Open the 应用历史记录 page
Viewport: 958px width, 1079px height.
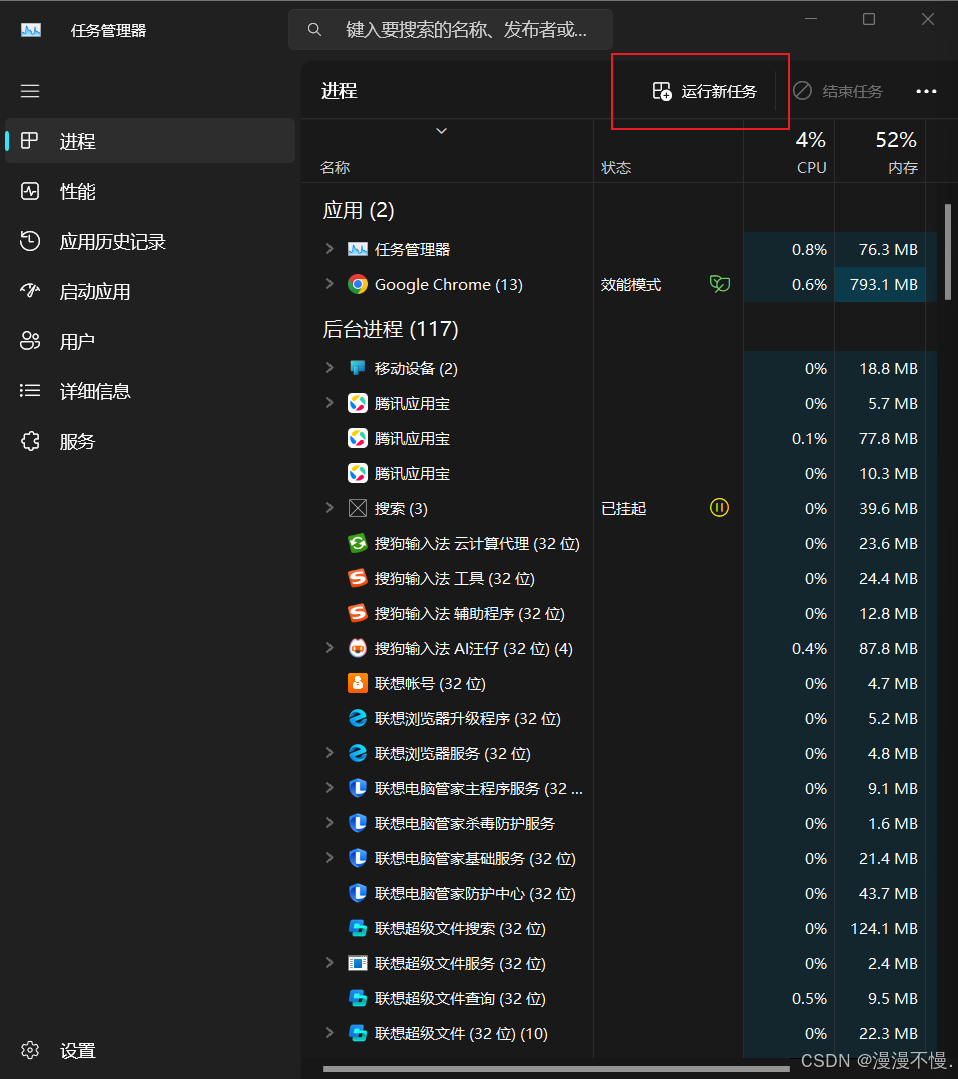click(x=149, y=242)
